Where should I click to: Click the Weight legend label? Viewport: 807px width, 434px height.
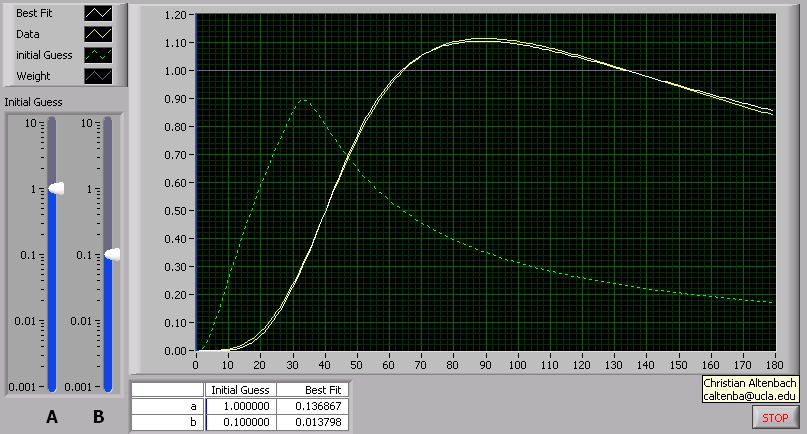pyautogui.click(x=33, y=76)
